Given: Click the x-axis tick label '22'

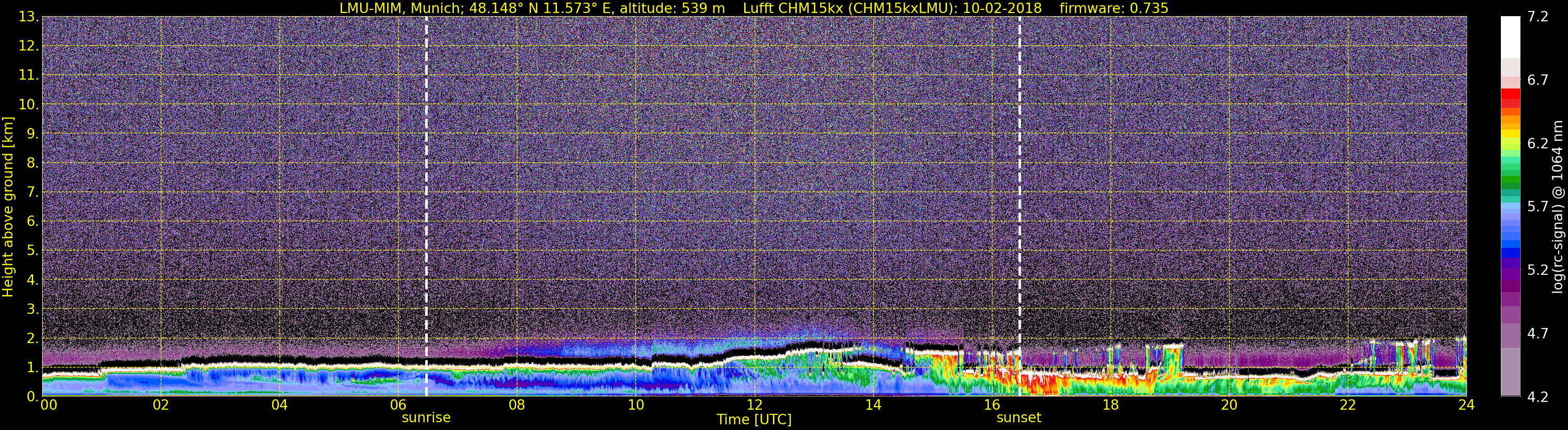Looking at the screenshot, I should [x=1348, y=405].
